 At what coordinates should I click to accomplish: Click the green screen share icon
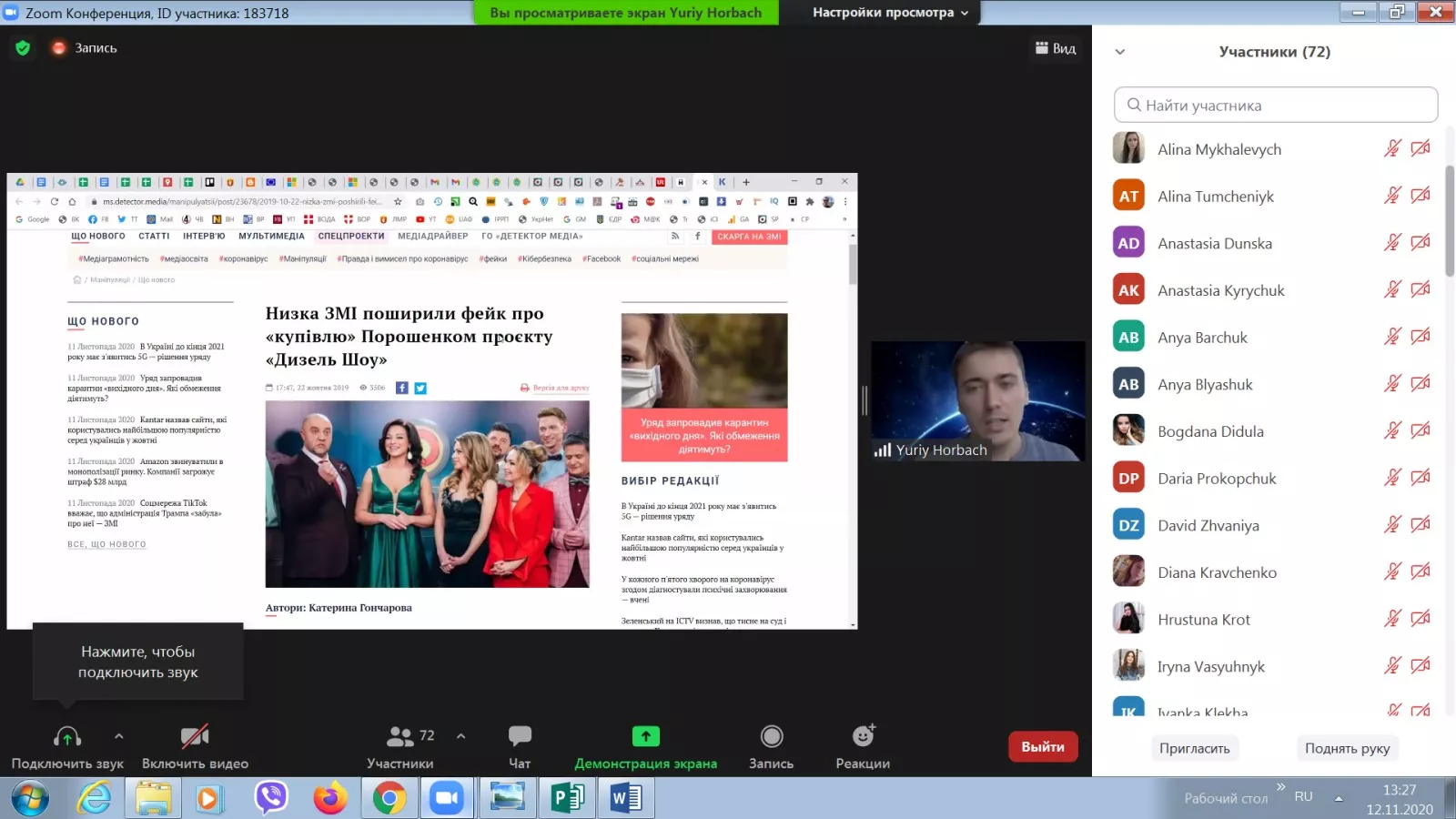[x=645, y=736]
